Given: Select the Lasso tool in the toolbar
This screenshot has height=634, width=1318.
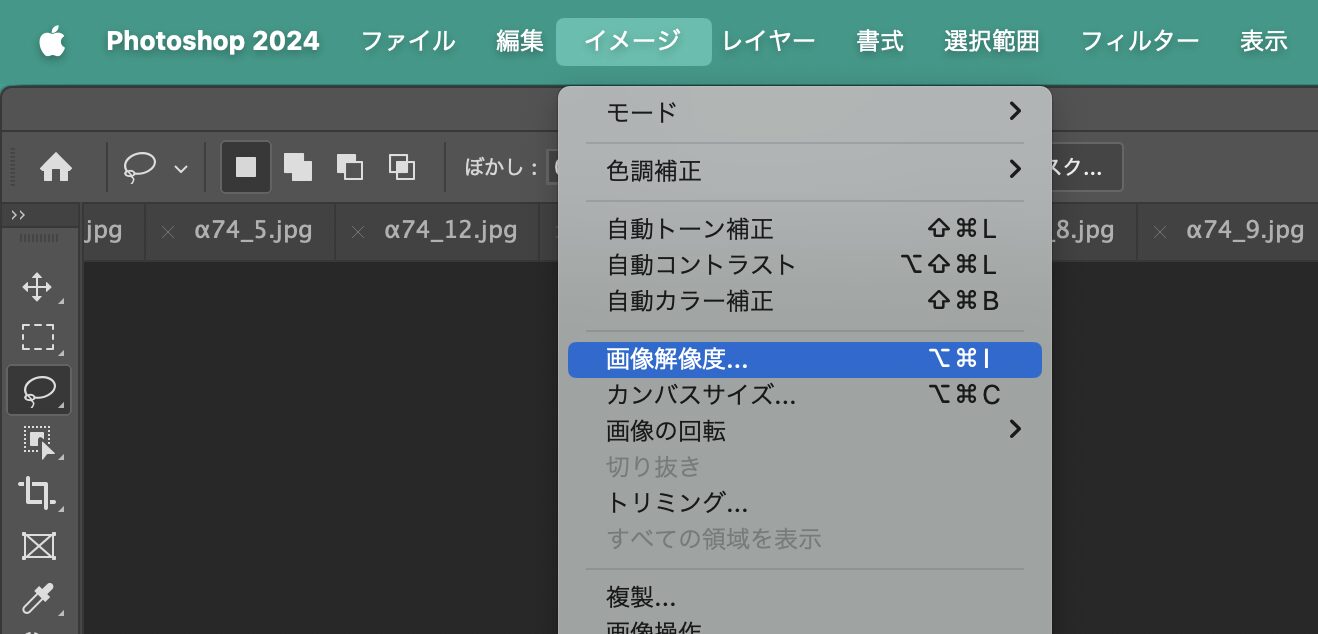Looking at the screenshot, I should point(39,390).
